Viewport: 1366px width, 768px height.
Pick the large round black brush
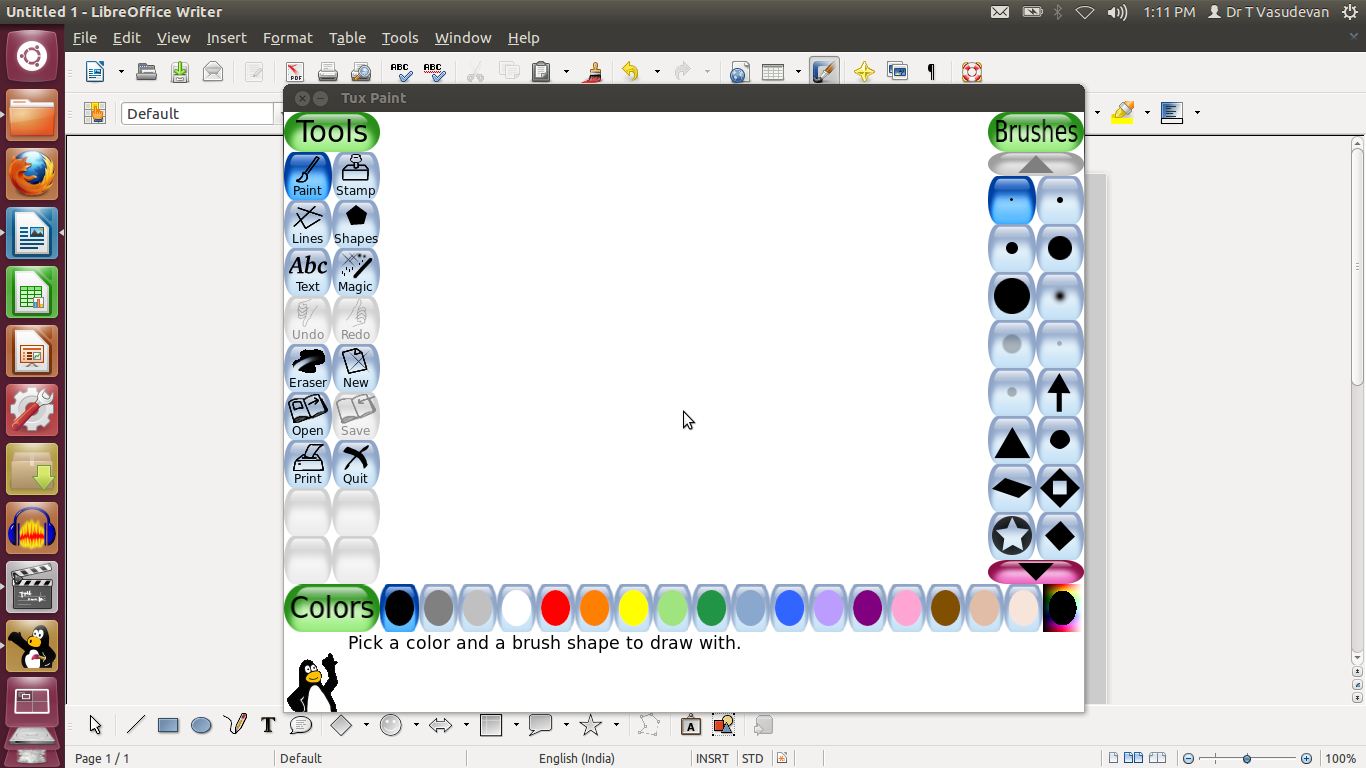click(x=1012, y=296)
